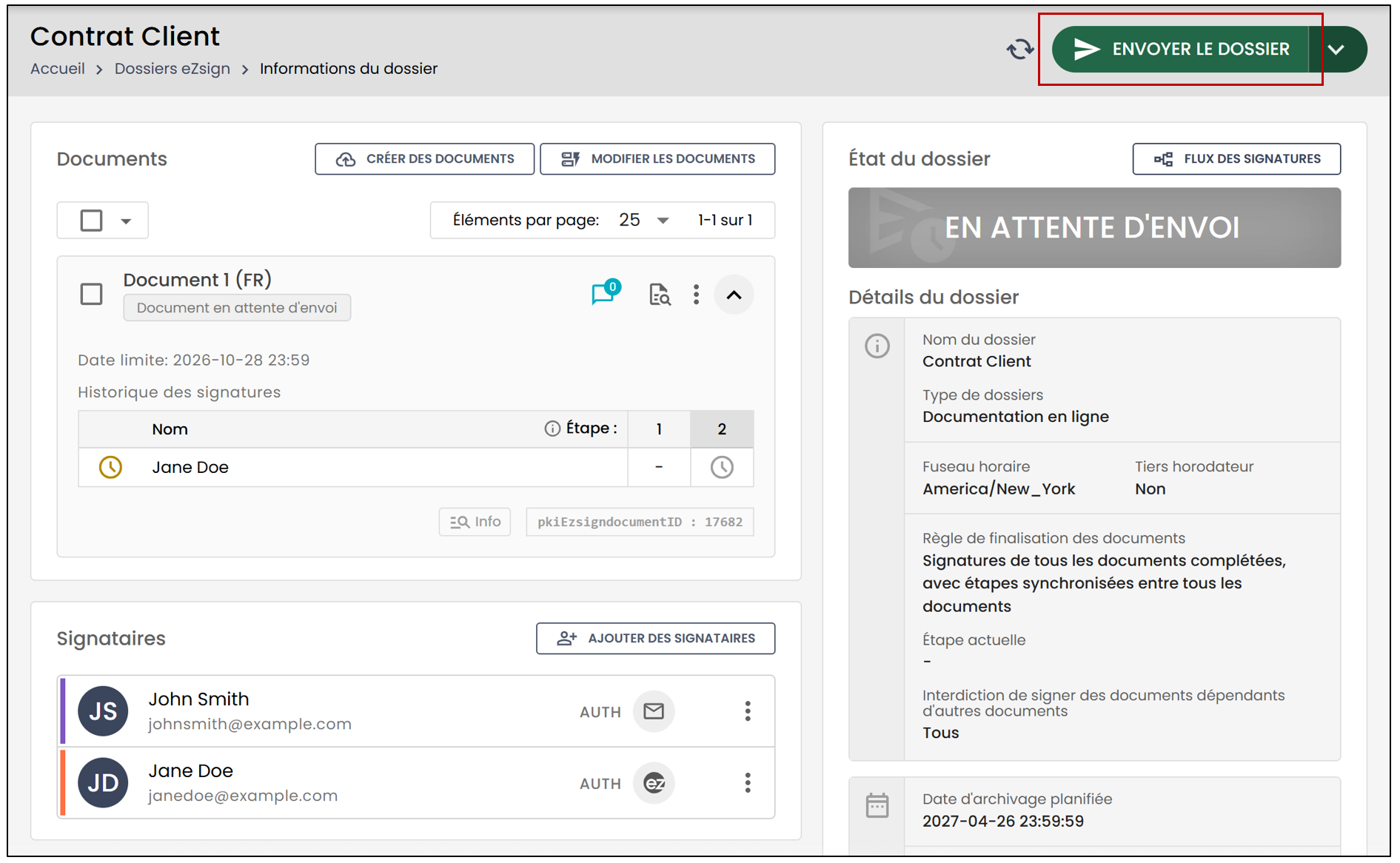Expand the Envoyer le dossier arrow menu
1400x863 pixels.
pos(1337,50)
